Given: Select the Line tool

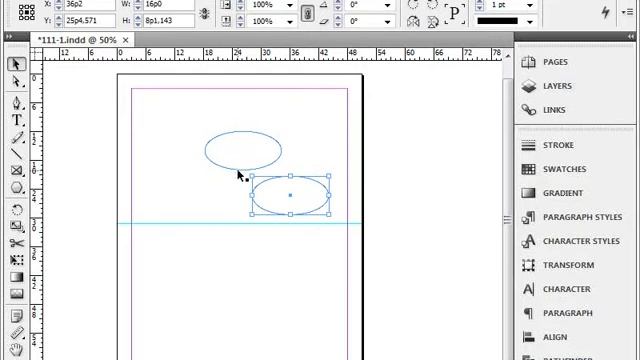Looking at the screenshot, I should [16, 154].
